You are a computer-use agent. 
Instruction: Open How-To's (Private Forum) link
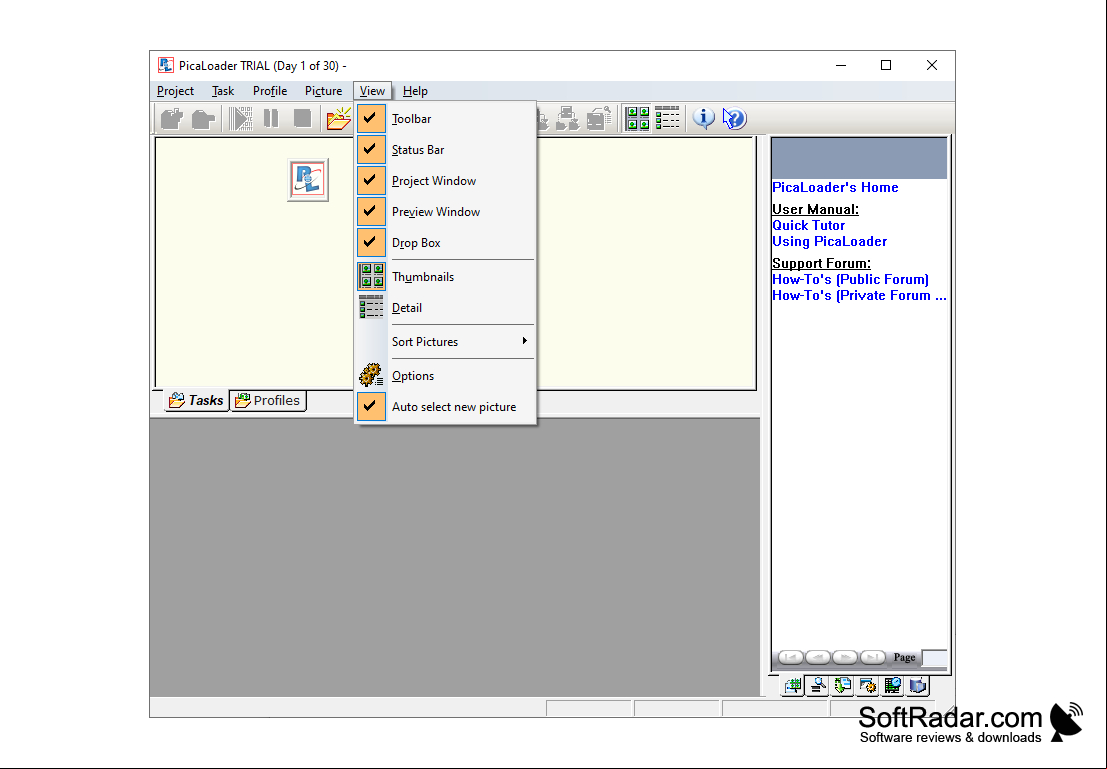pyautogui.click(x=859, y=296)
